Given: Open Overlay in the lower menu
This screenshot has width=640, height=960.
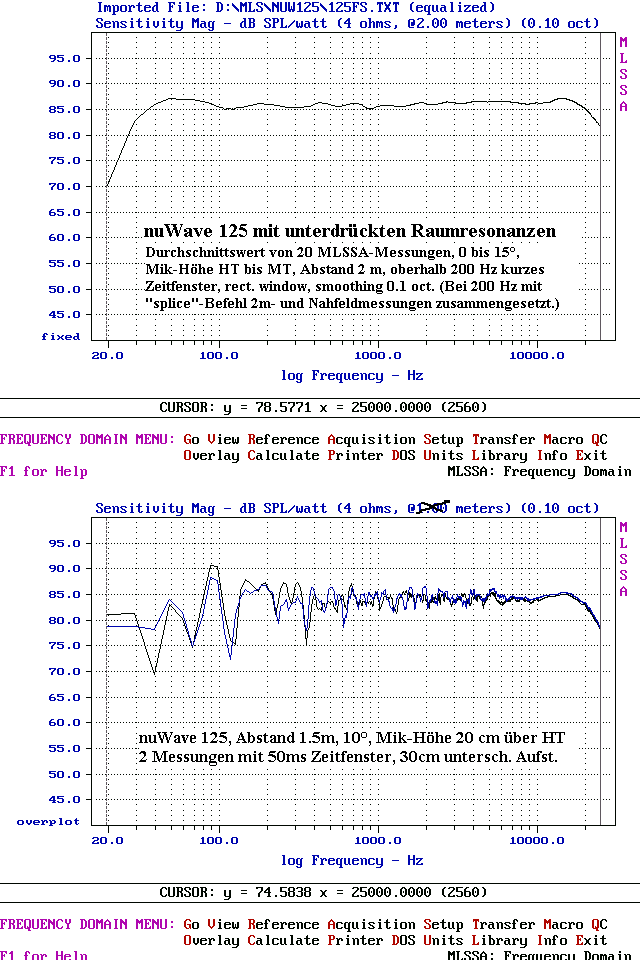Looking at the screenshot, I should (211, 941).
